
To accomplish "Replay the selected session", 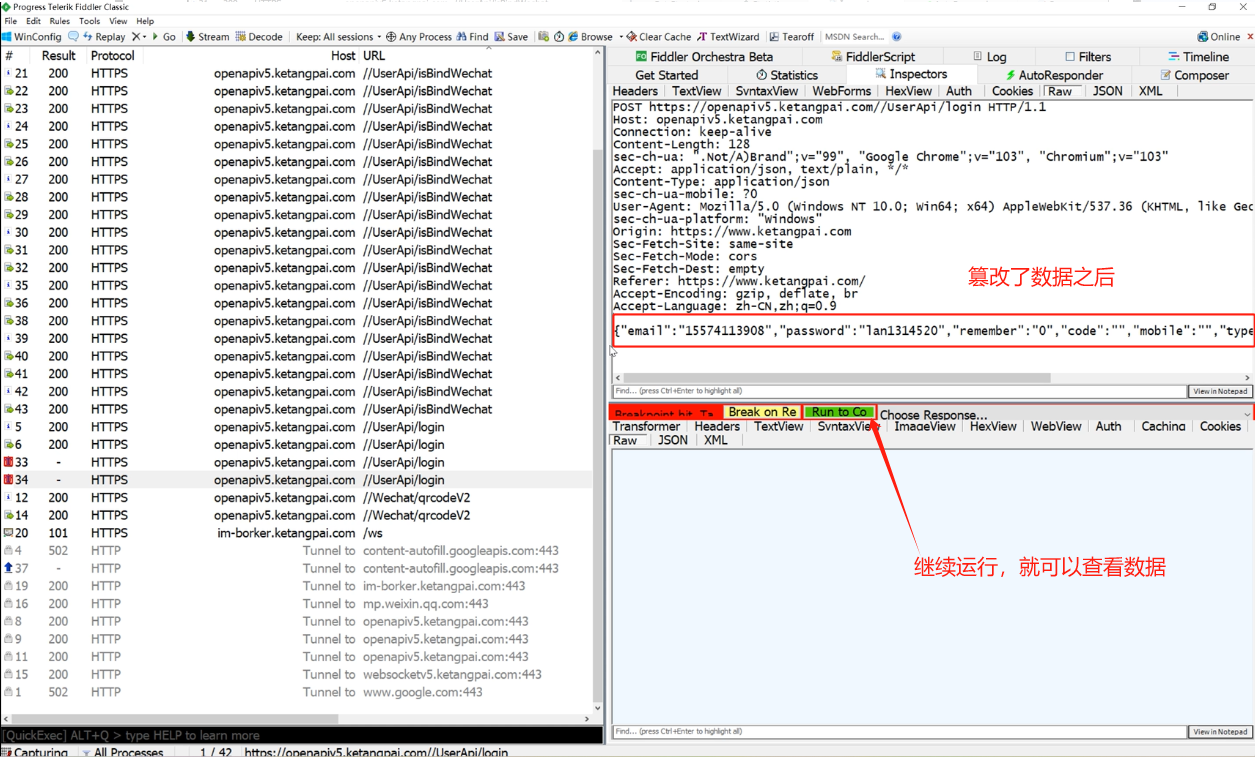I will (104, 37).
